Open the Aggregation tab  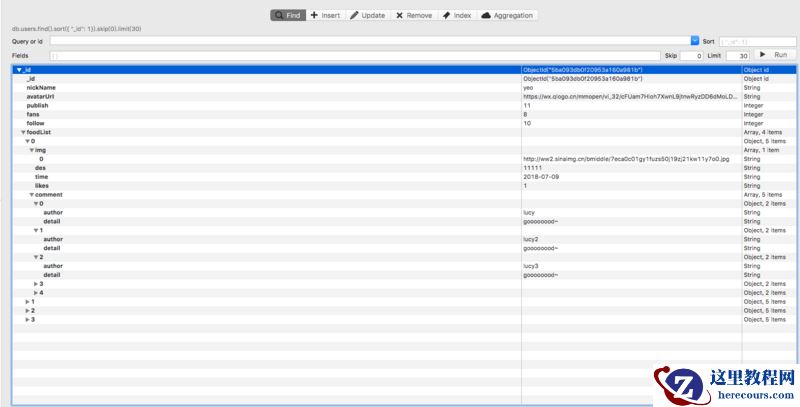click(507, 15)
